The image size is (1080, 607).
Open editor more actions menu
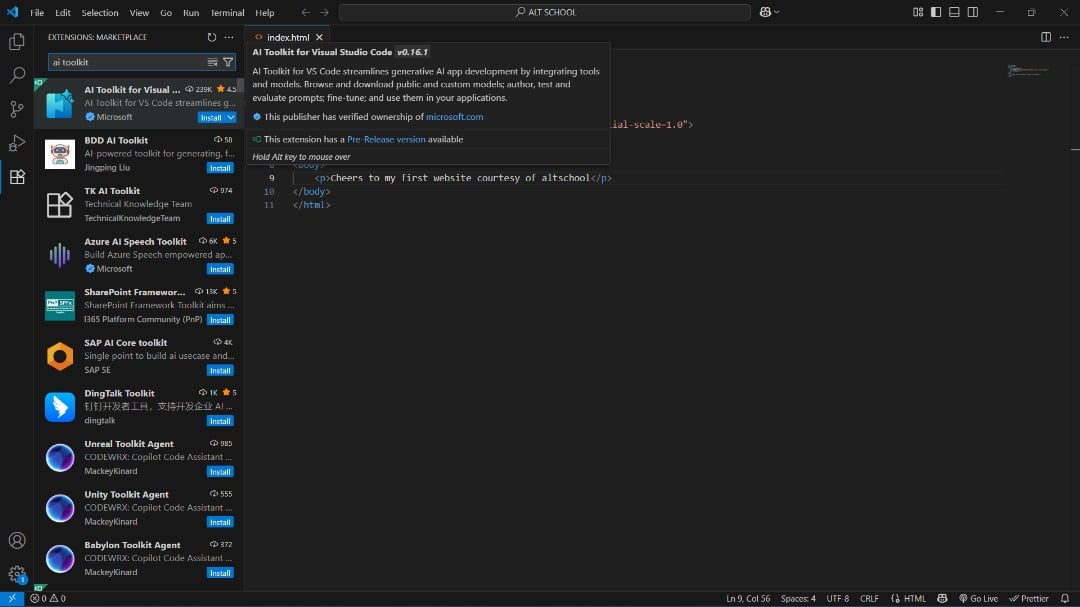(x=1063, y=37)
